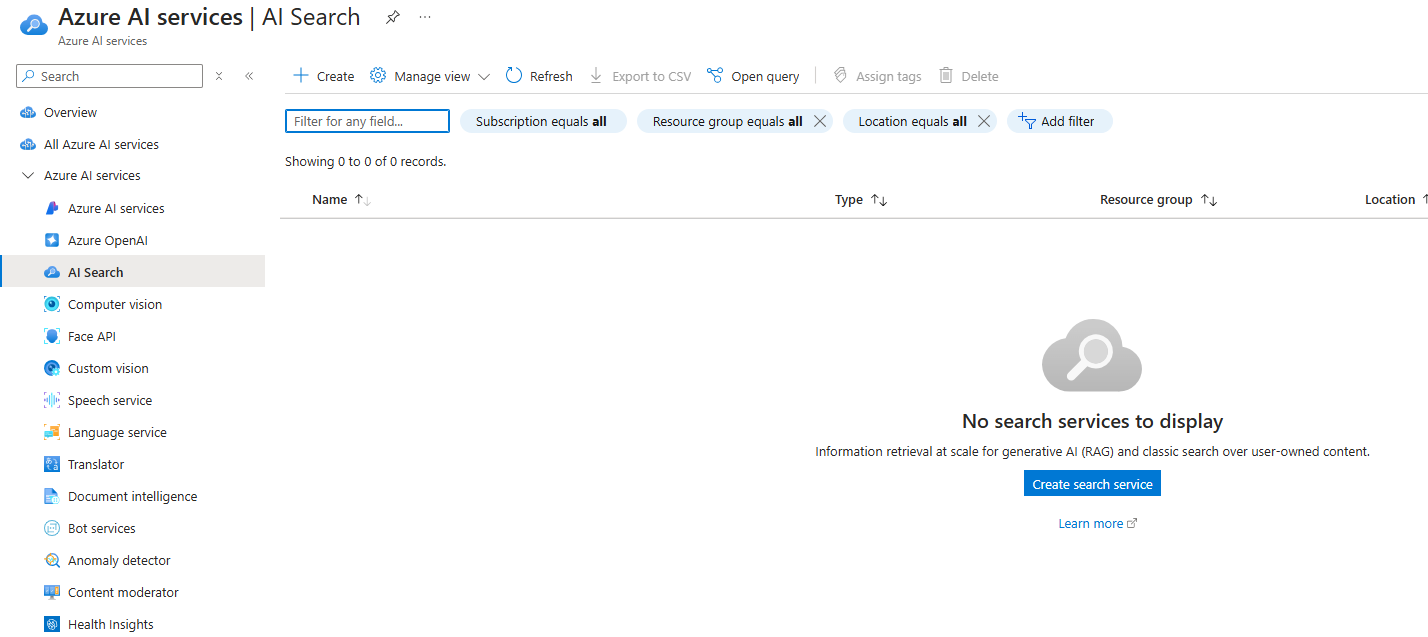
Task: Click the Azure AI services header logo
Action: [33, 25]
